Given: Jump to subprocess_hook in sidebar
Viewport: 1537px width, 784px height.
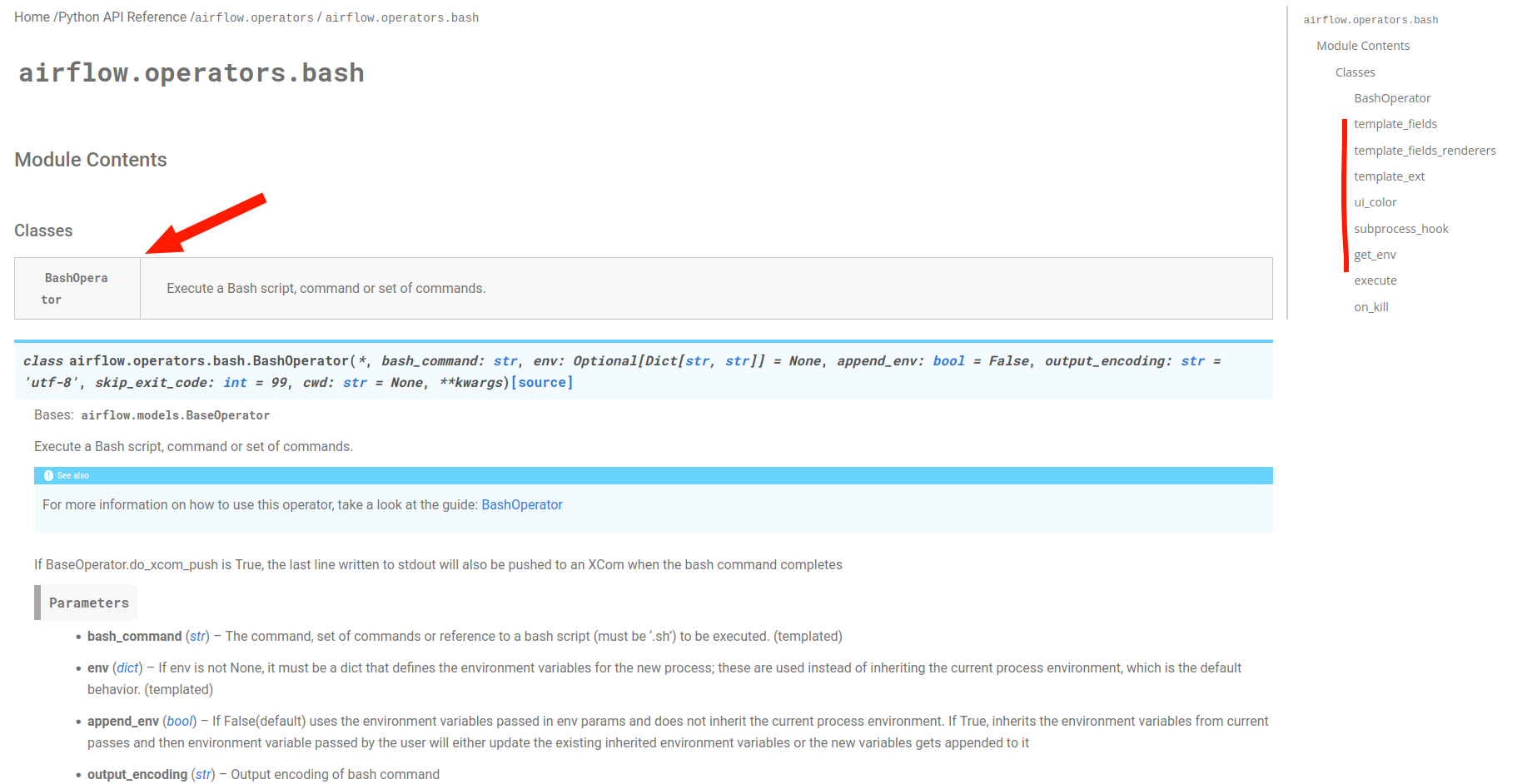Looking at the screenshot, I should coord(1401,229).
